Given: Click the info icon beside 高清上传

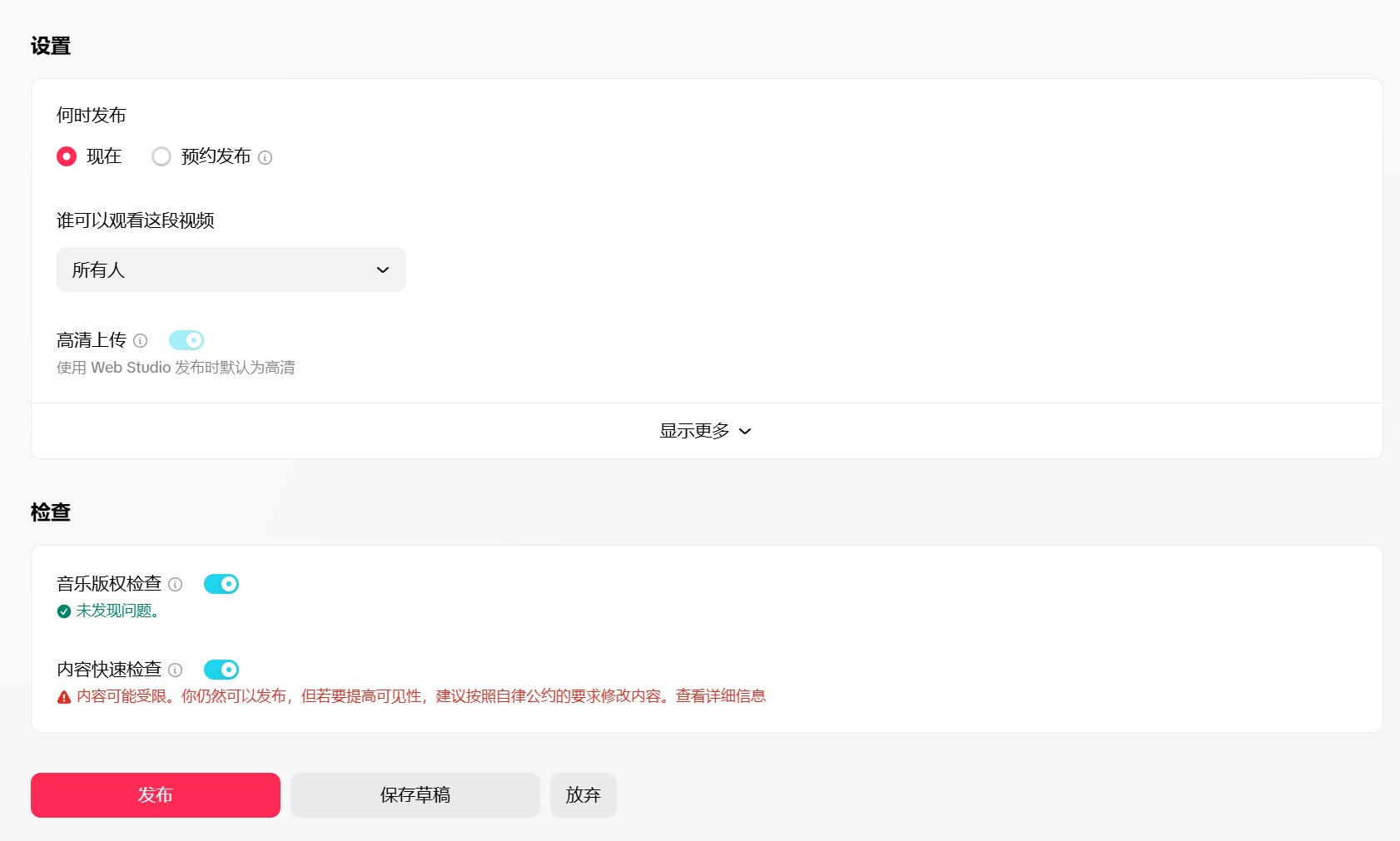Looking at the screenshot, I should (140, 340).
